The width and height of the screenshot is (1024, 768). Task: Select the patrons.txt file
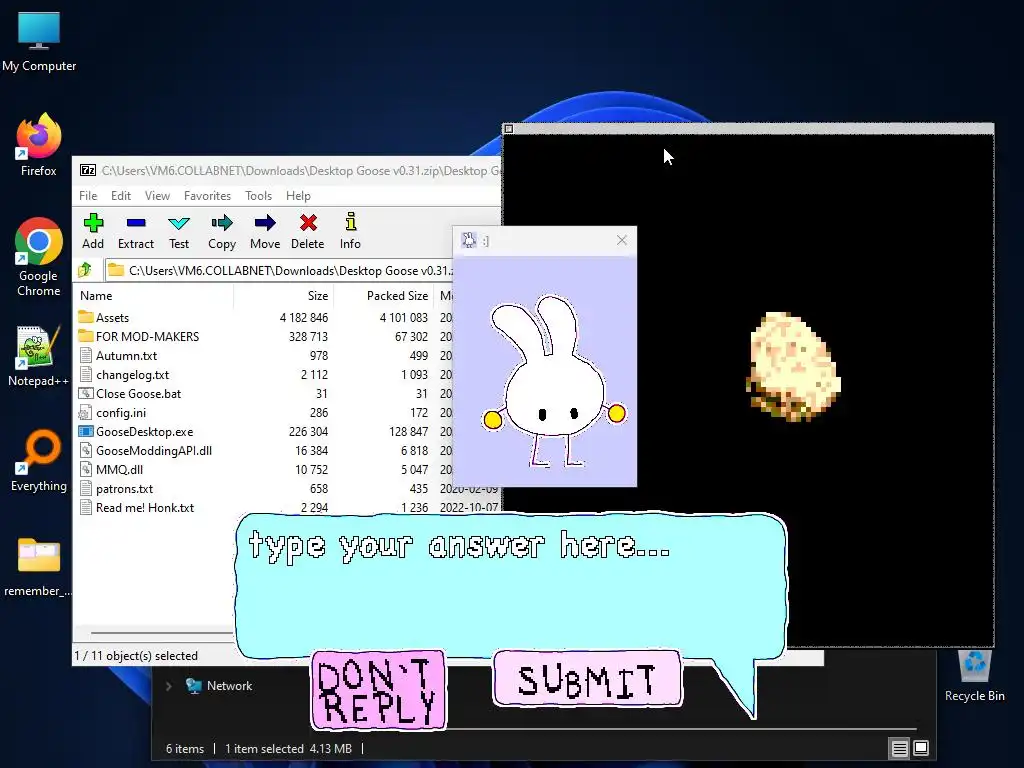(116, 488)
